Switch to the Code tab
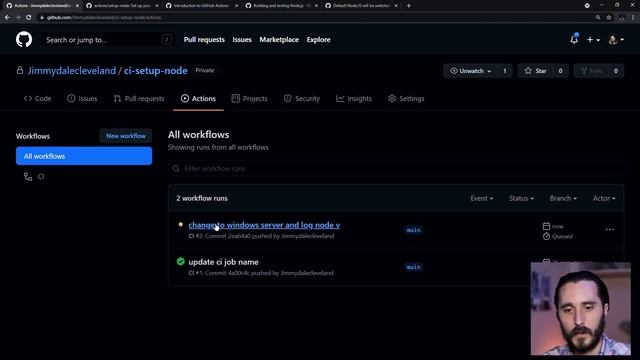This screenshot has height=360, width=640. pyautogui.click(x=38, y=98)
